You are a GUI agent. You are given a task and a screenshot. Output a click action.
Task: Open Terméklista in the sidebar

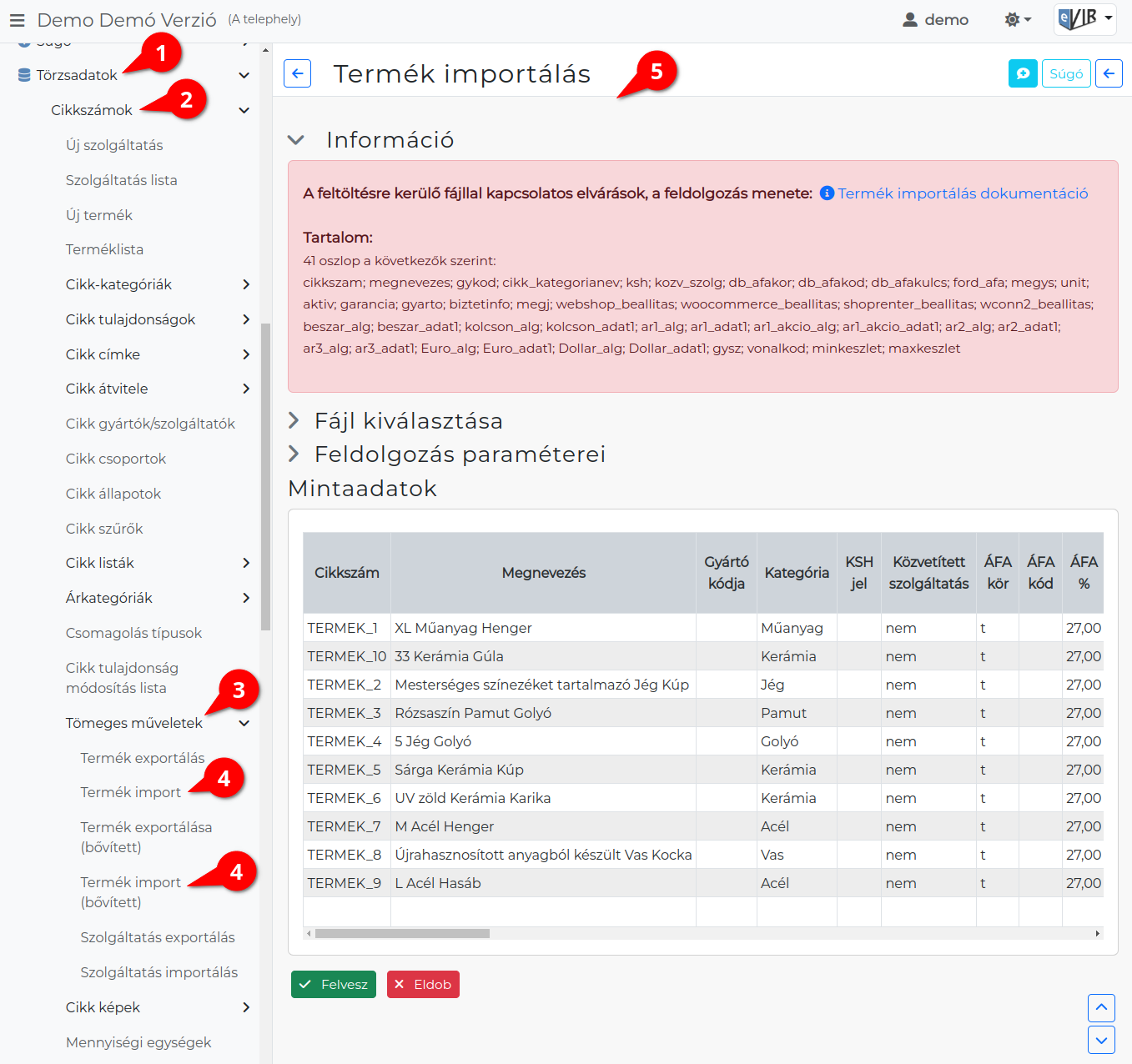coord(104,249)
